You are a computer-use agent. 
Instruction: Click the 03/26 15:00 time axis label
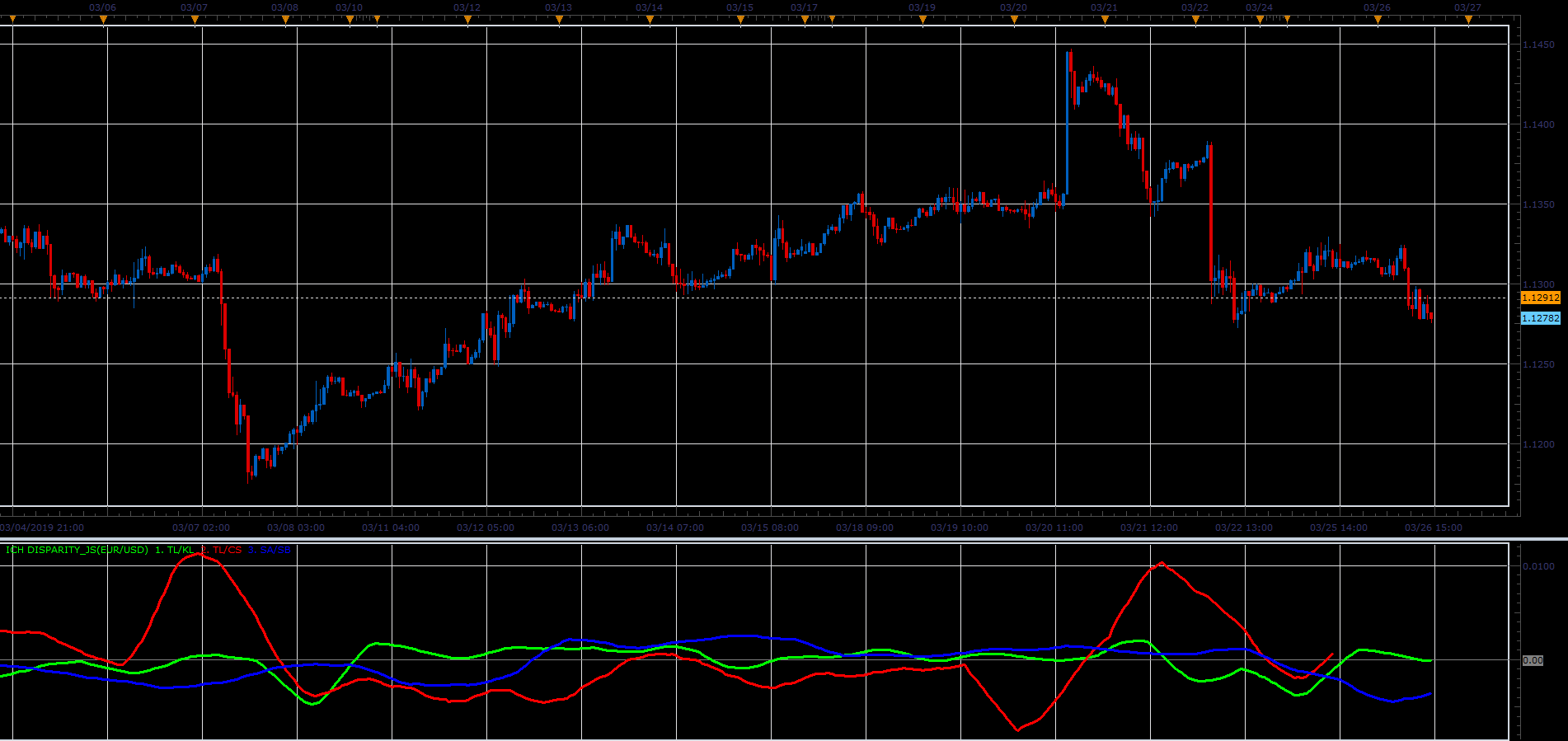(1434, 528)
